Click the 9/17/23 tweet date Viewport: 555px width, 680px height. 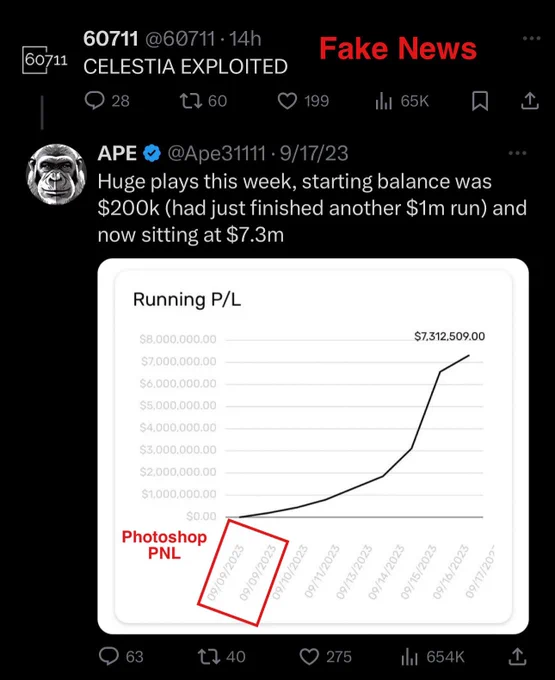point(314,153)
